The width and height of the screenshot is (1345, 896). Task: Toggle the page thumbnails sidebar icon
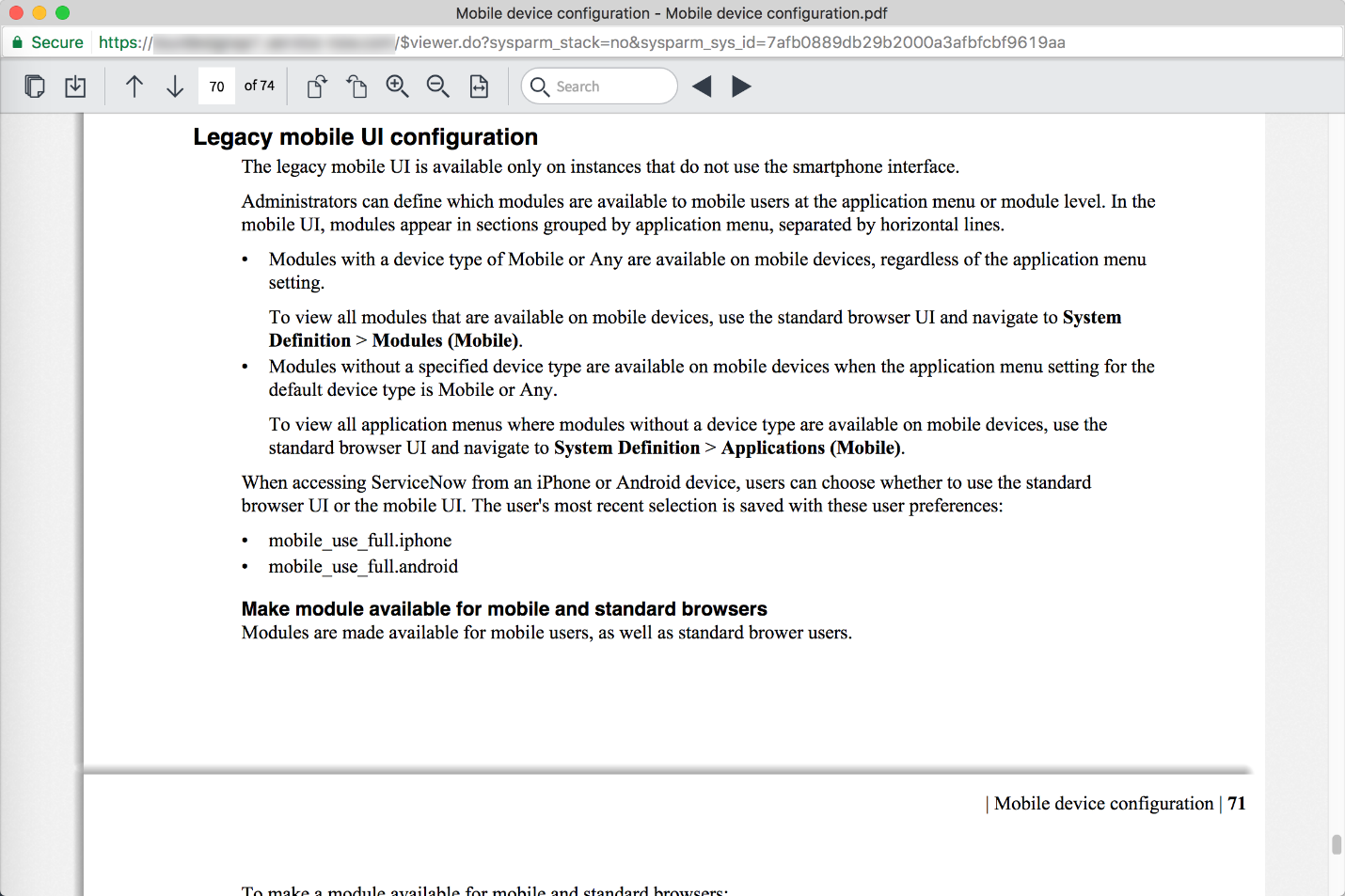(x=35, y=86)
